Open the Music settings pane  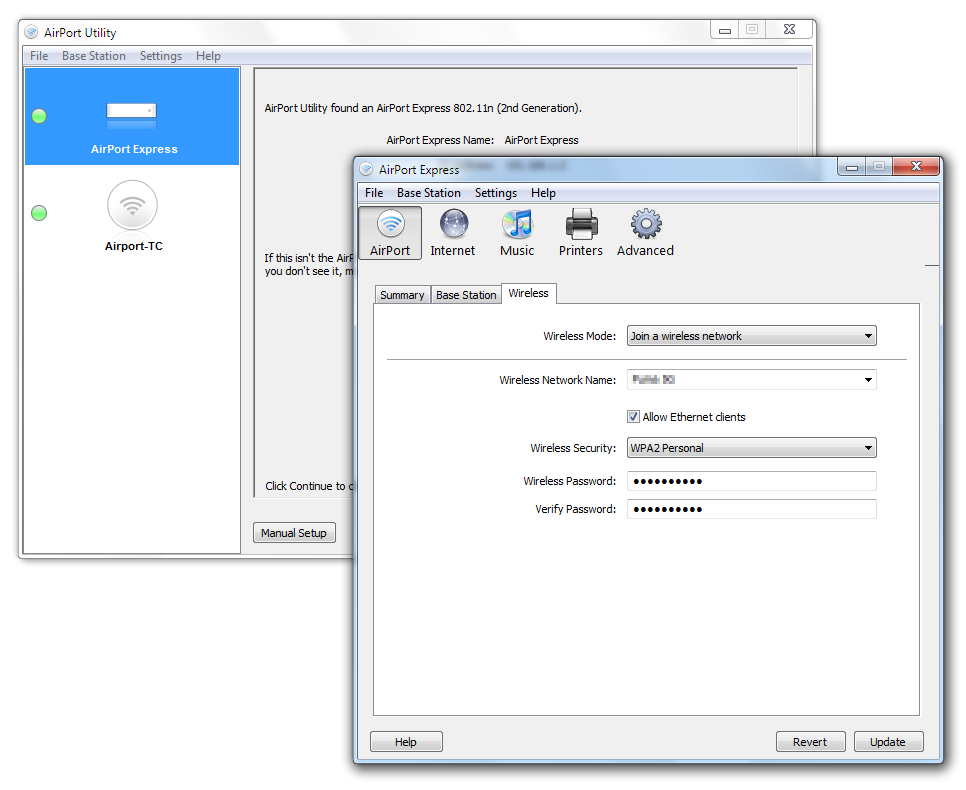point(517,233)
